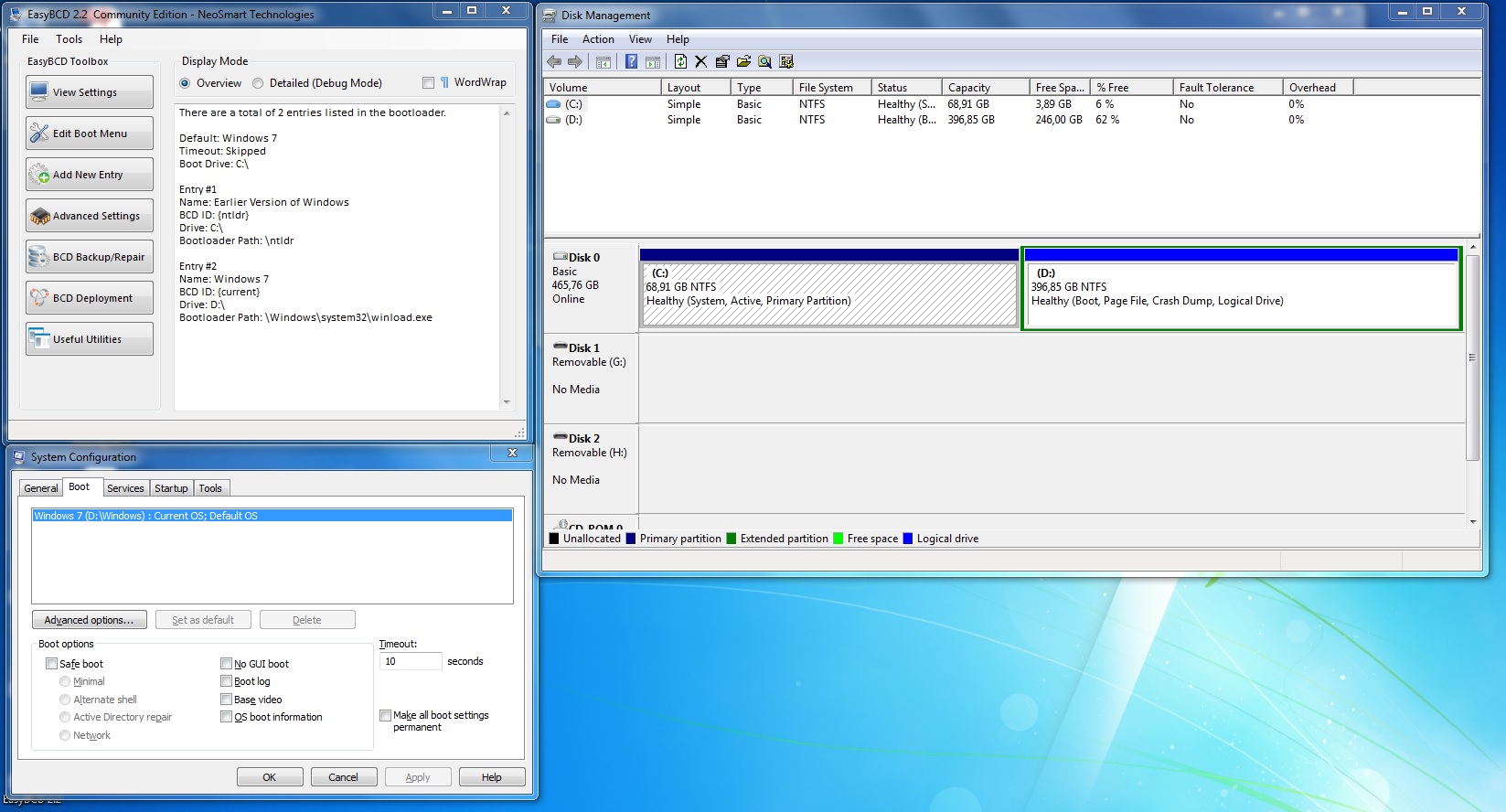Select the D: logical drive block on Disk 0
This screenshot has height=812, width=1506.
pyautogui.click(x=1242, y=288)
